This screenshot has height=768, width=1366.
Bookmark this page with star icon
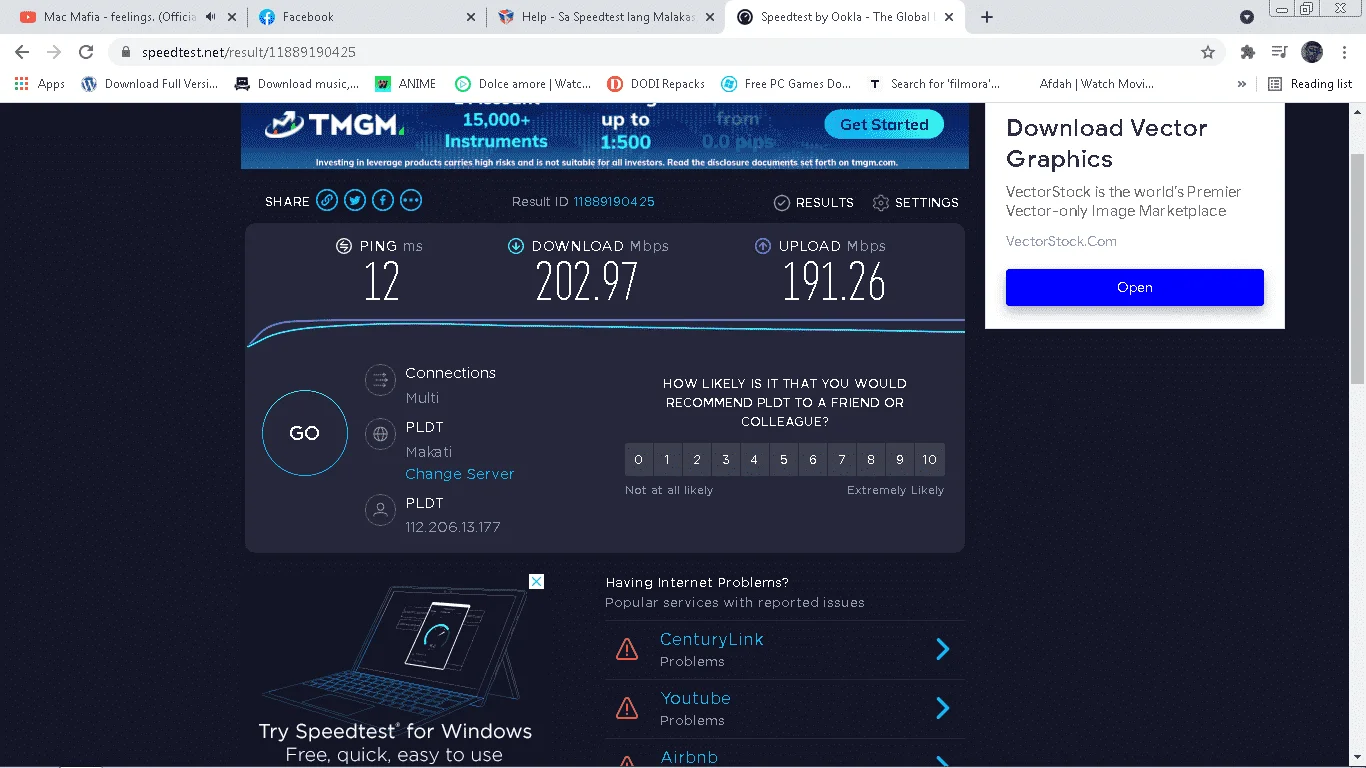(1208, 52)
